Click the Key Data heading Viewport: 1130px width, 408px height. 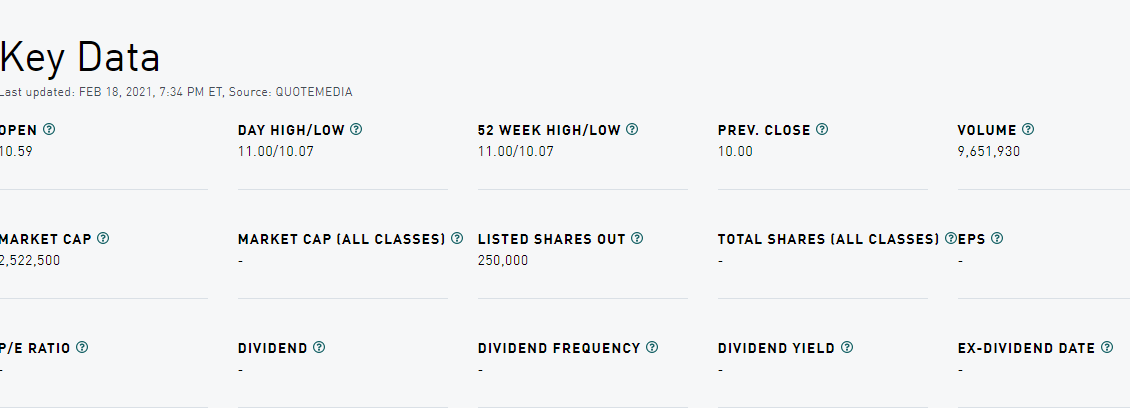pos(79,58)
